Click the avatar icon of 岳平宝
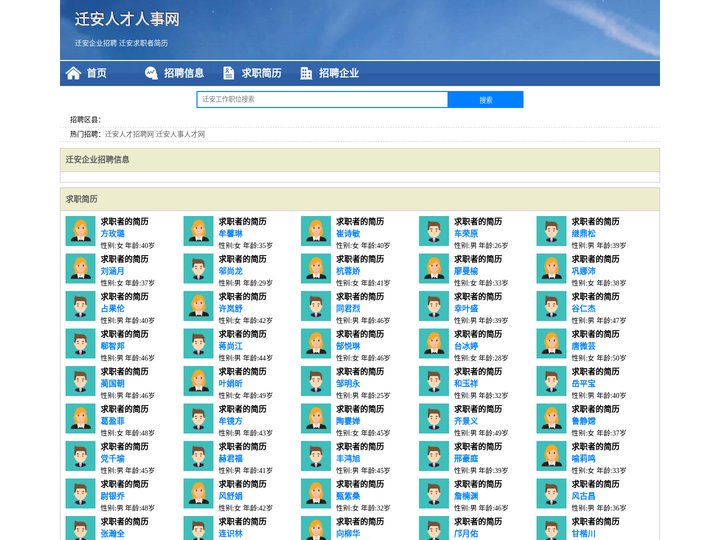 [x=551, y=381]
